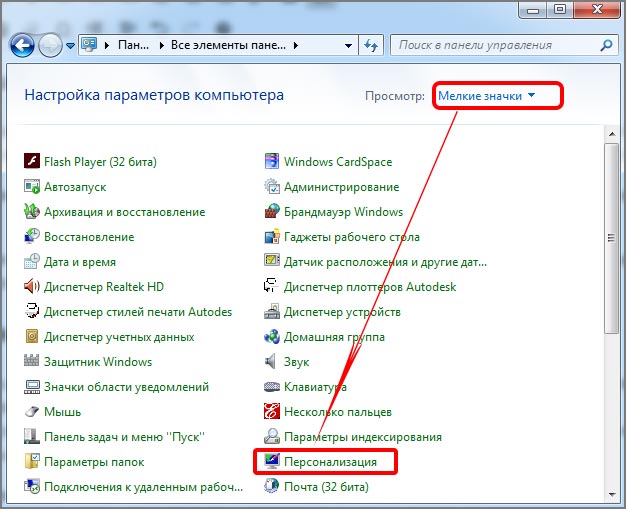
Task: Click the Администрирование gear icon
Action: click(x=272, y=187)
